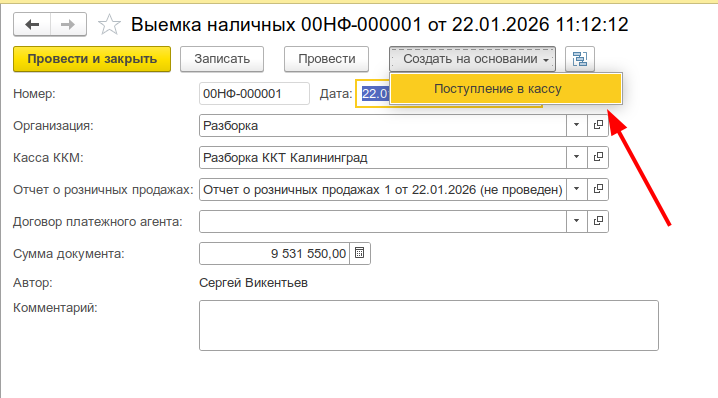The height and width of the screenshot is (398, 718).
Task: Go forward with the right arrow button
Action: (x=68, y=24)
